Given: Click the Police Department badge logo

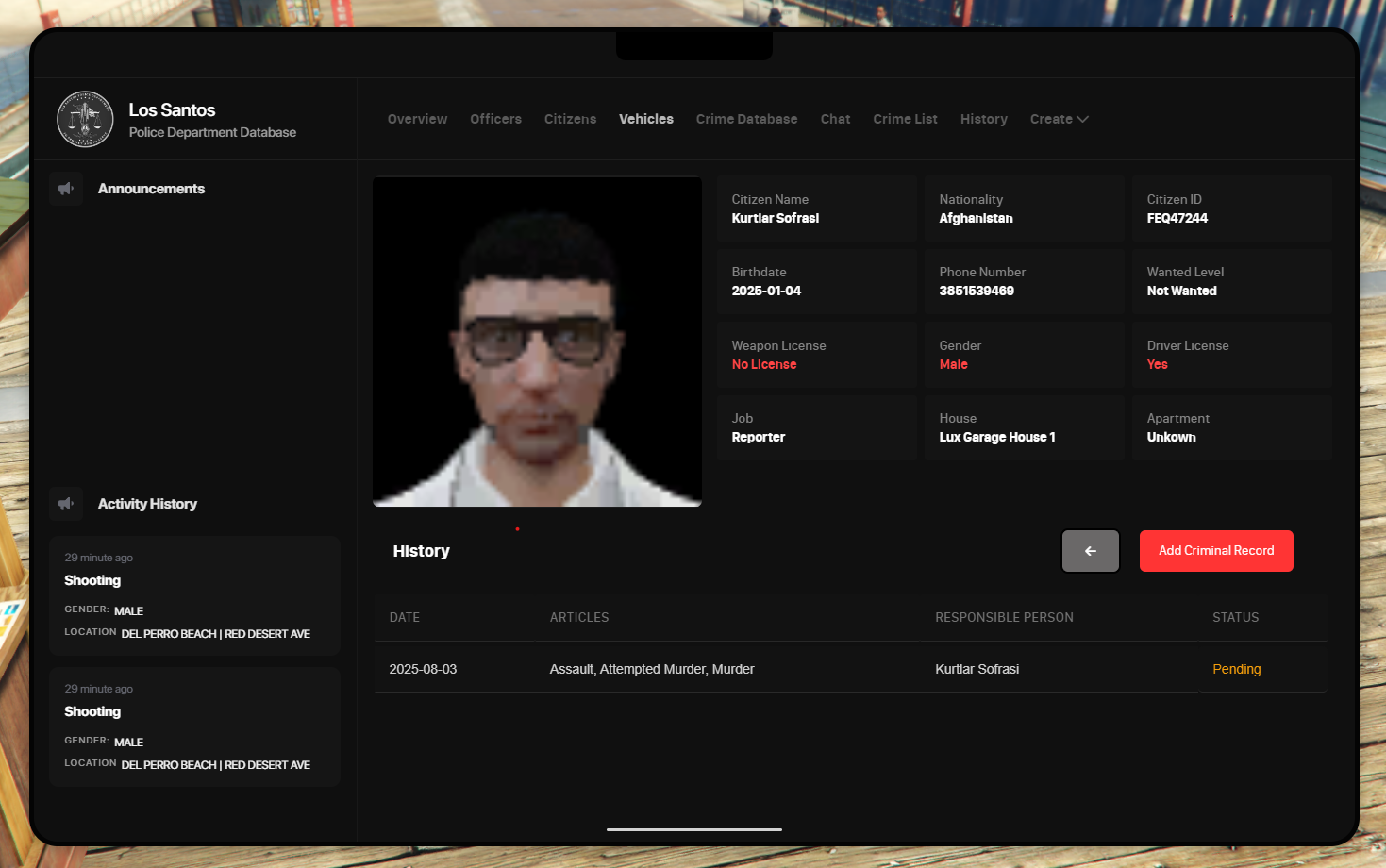Looking at the screenshot, I should click(x=85, y=120).
